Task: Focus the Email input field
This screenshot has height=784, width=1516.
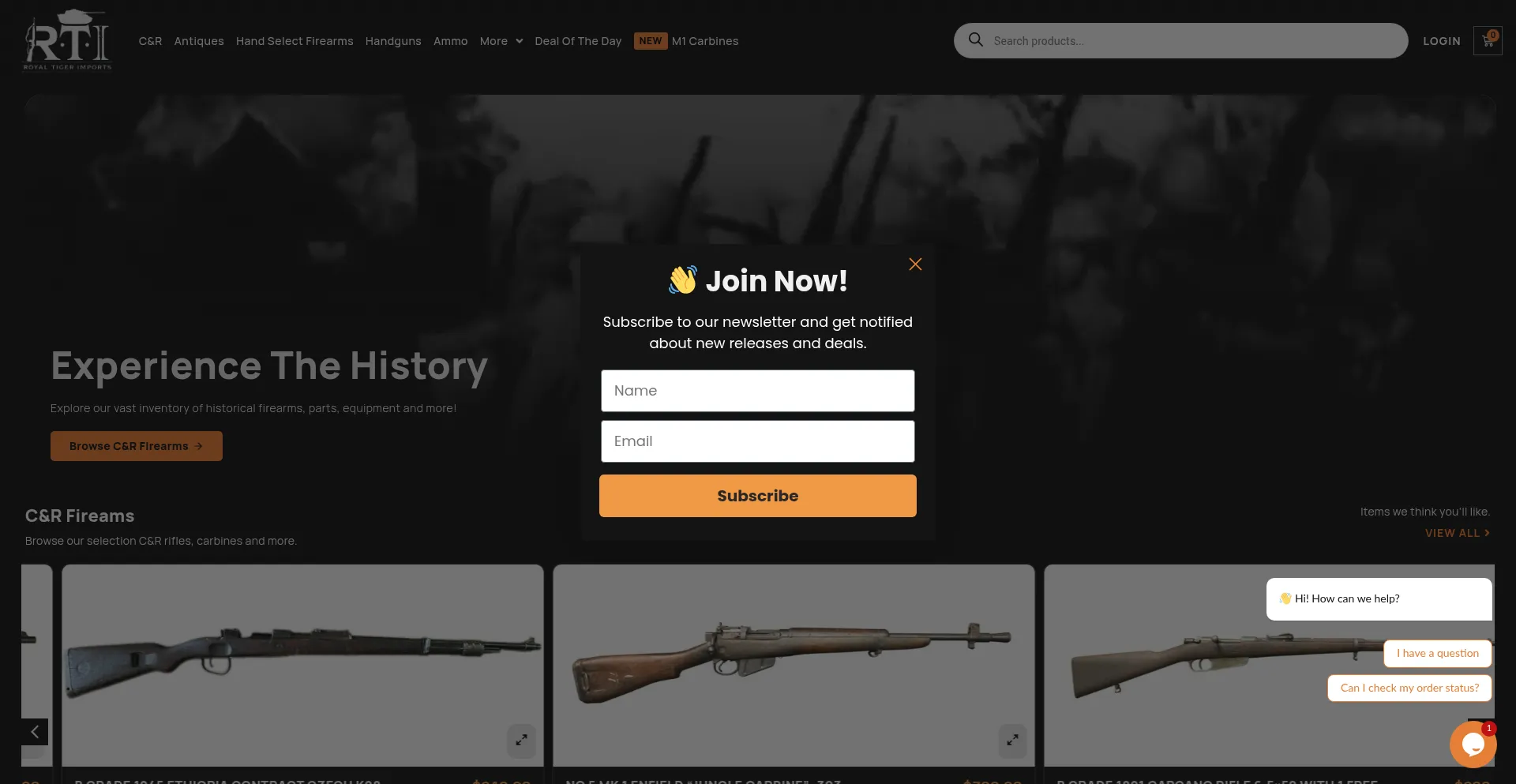Action: tap(758, 441)
